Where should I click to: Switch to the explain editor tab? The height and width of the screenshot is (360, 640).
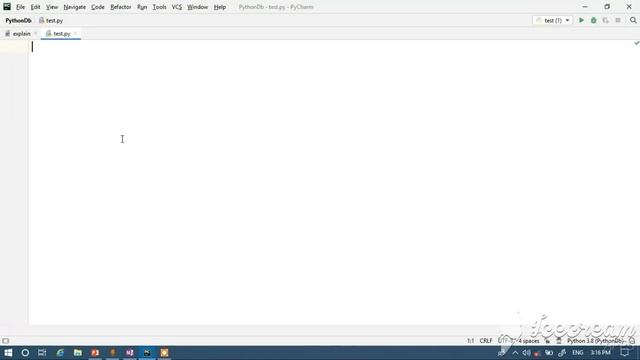coord(22,34)
